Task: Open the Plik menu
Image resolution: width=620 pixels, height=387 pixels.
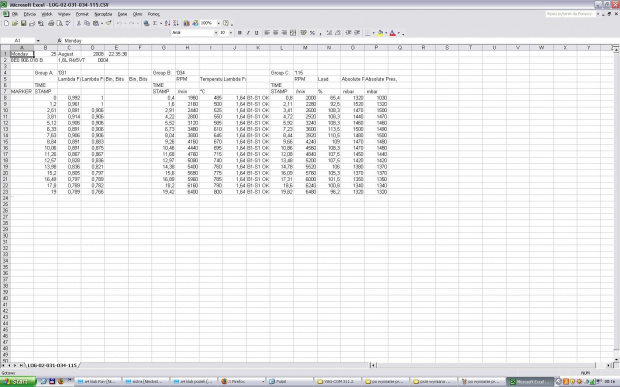Action: tap(15, 14)
